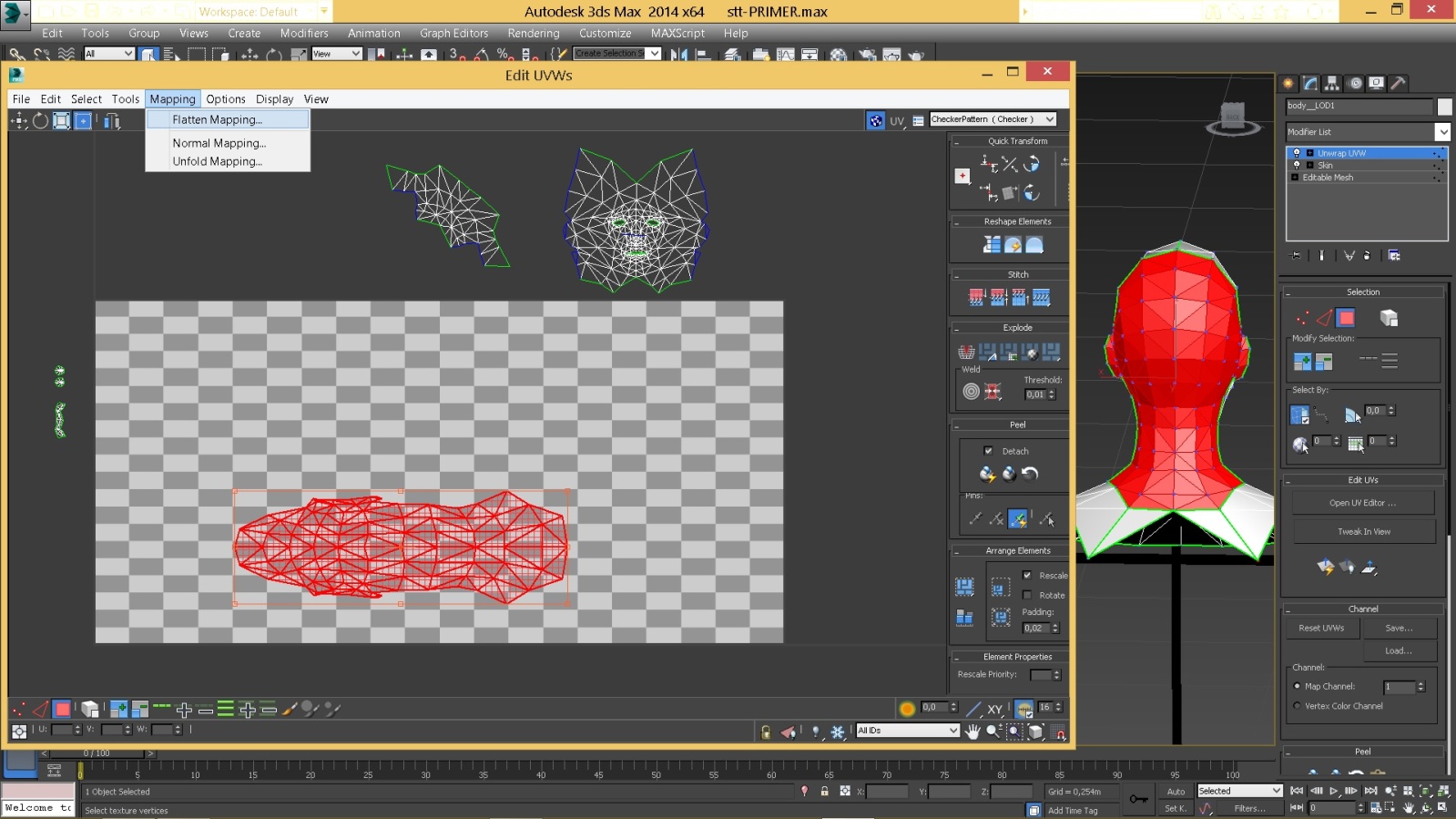
Task: Click the Straighten Selection reshape icon
Action: coord(992,244)
